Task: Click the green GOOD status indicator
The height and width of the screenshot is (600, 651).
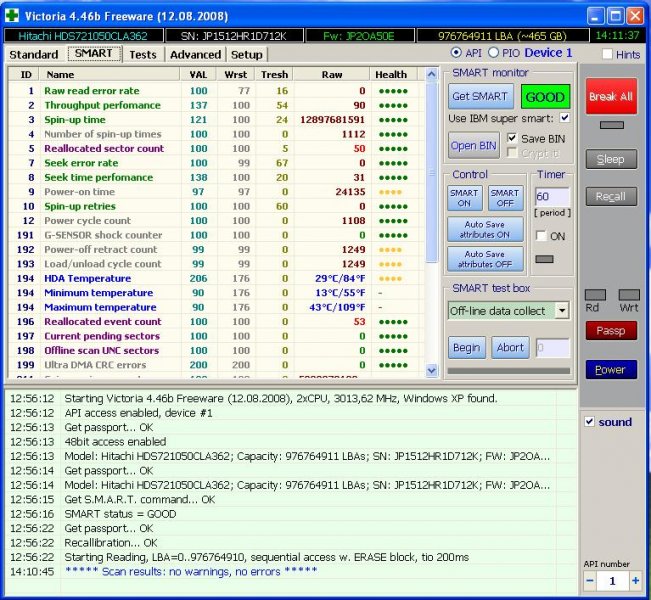Action: point(545,97)
